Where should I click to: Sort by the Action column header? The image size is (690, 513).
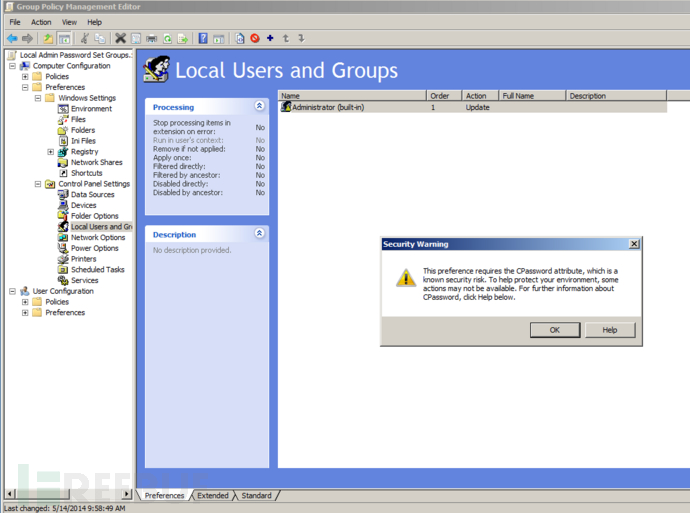pyautogui.click(x=480, y=95)
